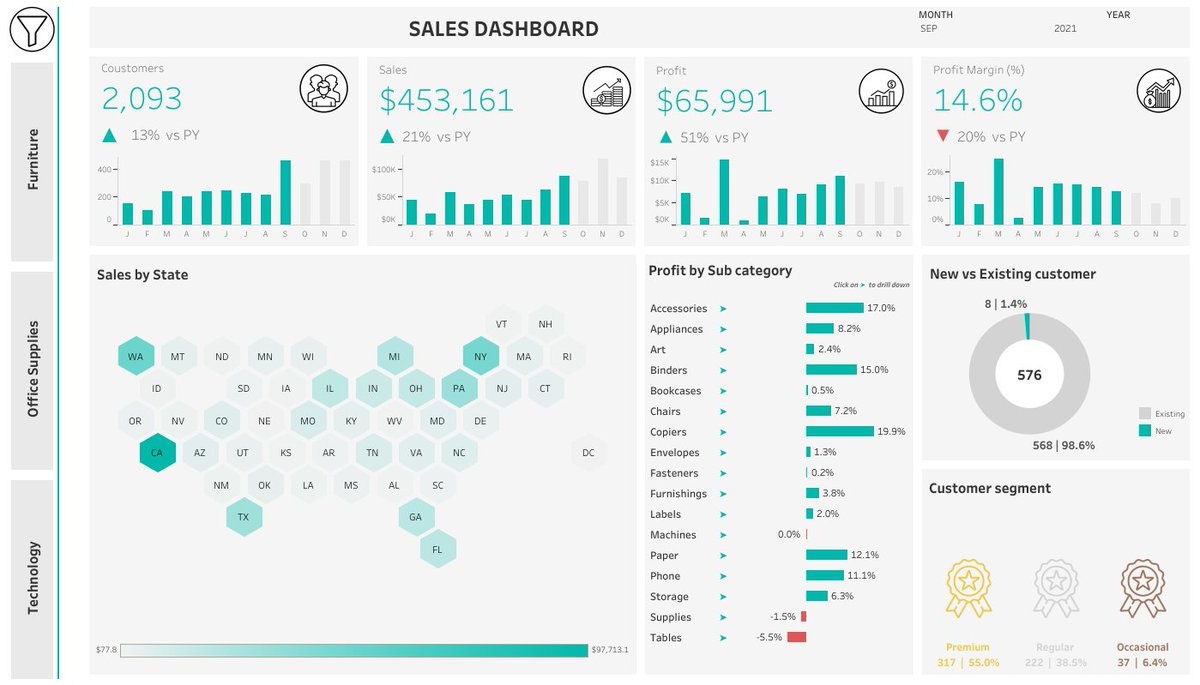Click the Georgia GA hexagon

tap(416, 518)
